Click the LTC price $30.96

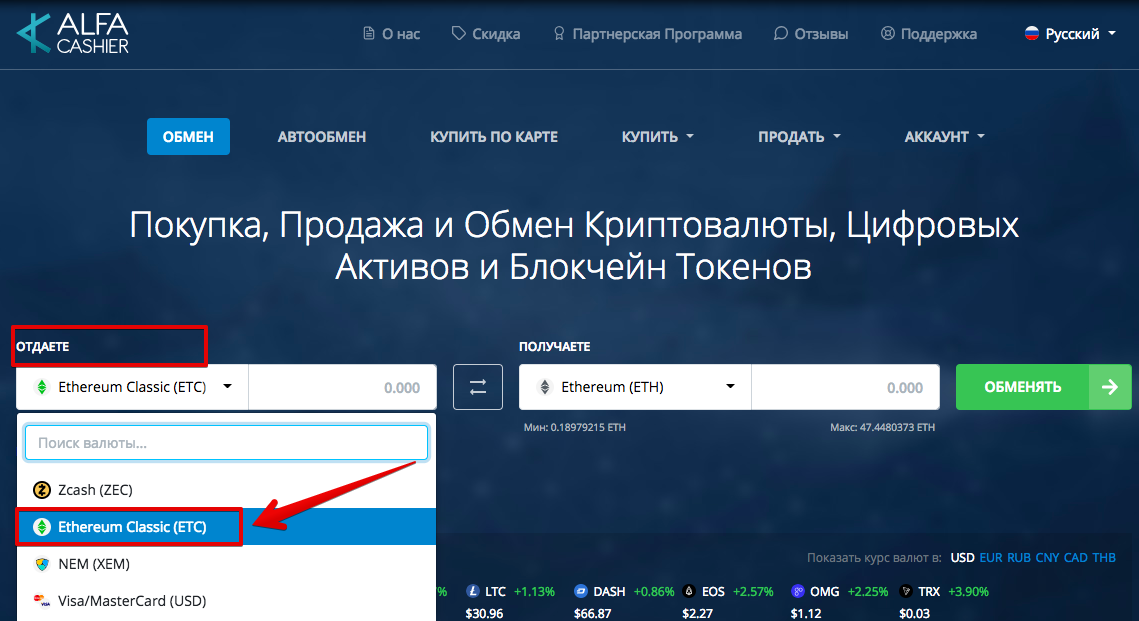pos(485,614)
